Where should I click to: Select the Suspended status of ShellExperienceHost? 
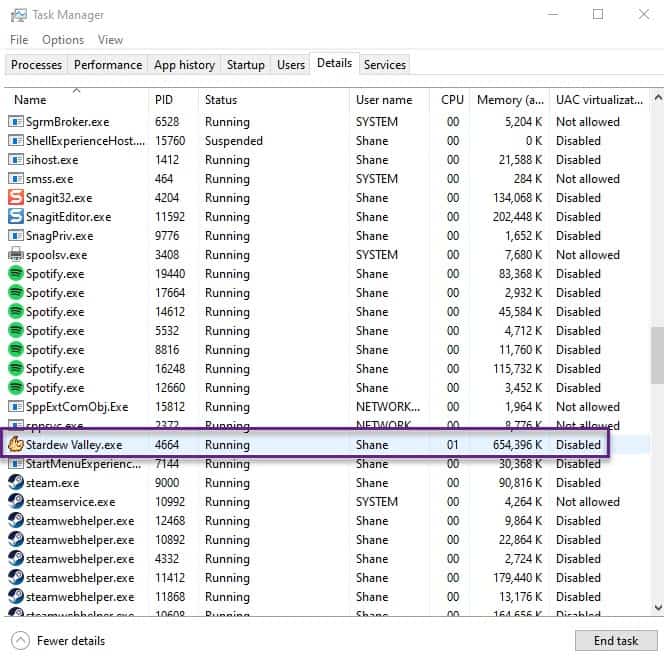[234, 141]
